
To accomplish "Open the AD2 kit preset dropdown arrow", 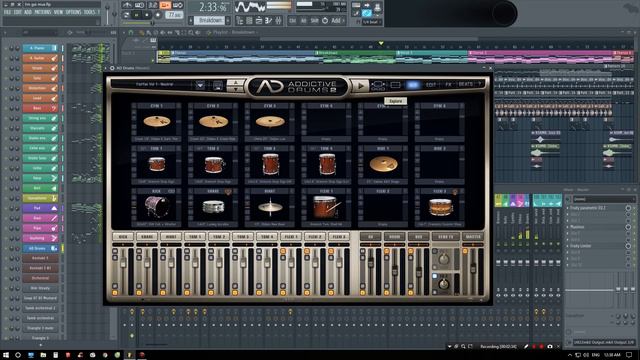I will click(200, 85).
